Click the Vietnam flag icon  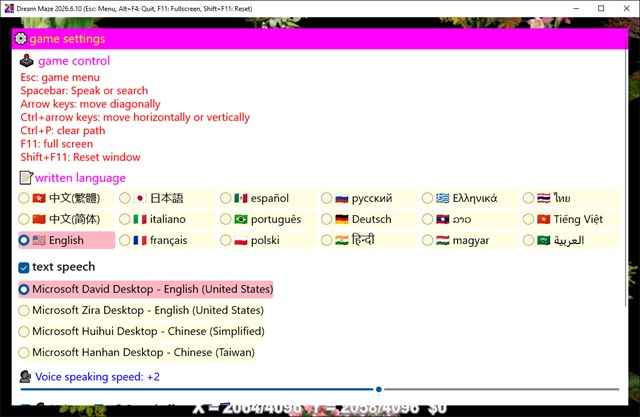[544, 220]
